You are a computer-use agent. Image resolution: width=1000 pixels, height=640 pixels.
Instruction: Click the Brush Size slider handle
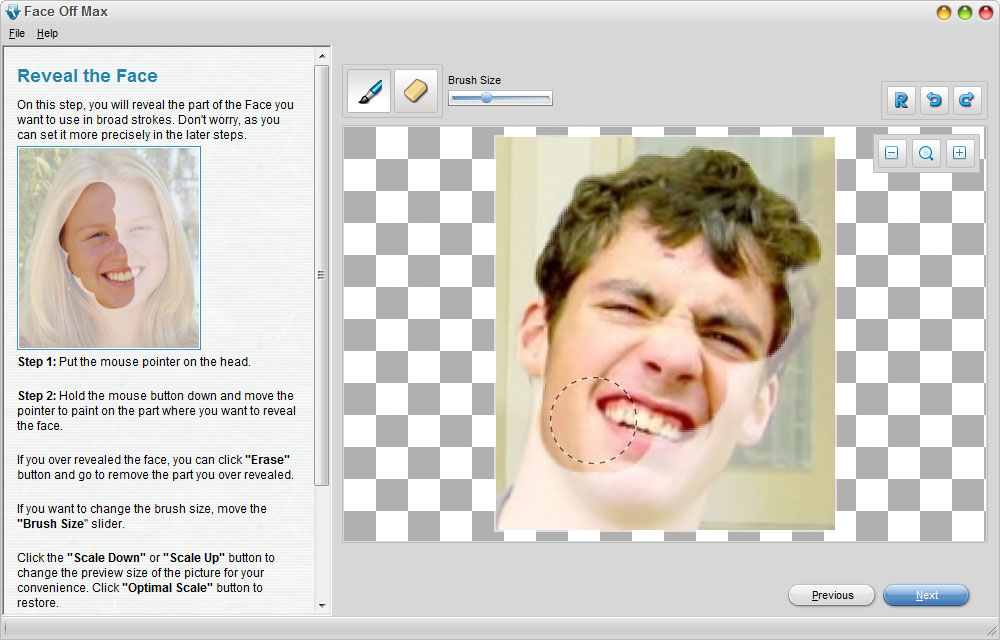[487, 98]
